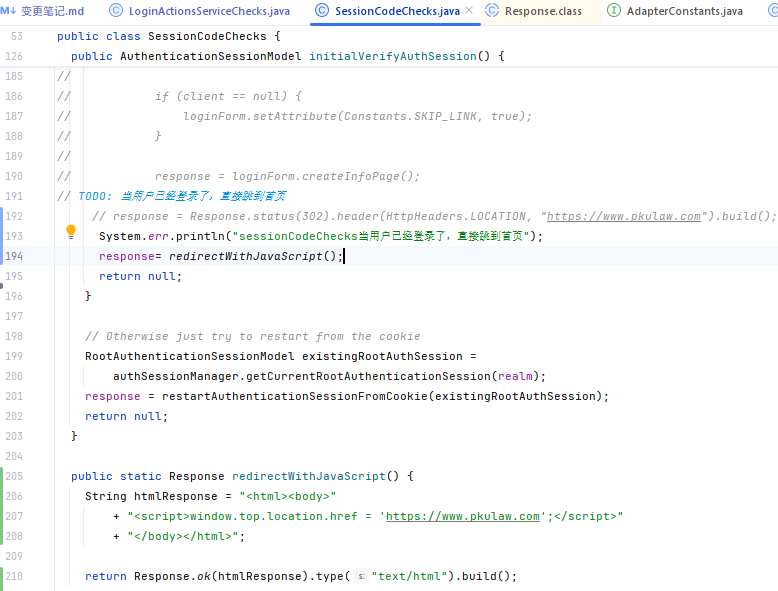The image size is (778, 591).
Task: Click the class icon on SessionCodeChecks.java tab
Action: pos(322,10)
